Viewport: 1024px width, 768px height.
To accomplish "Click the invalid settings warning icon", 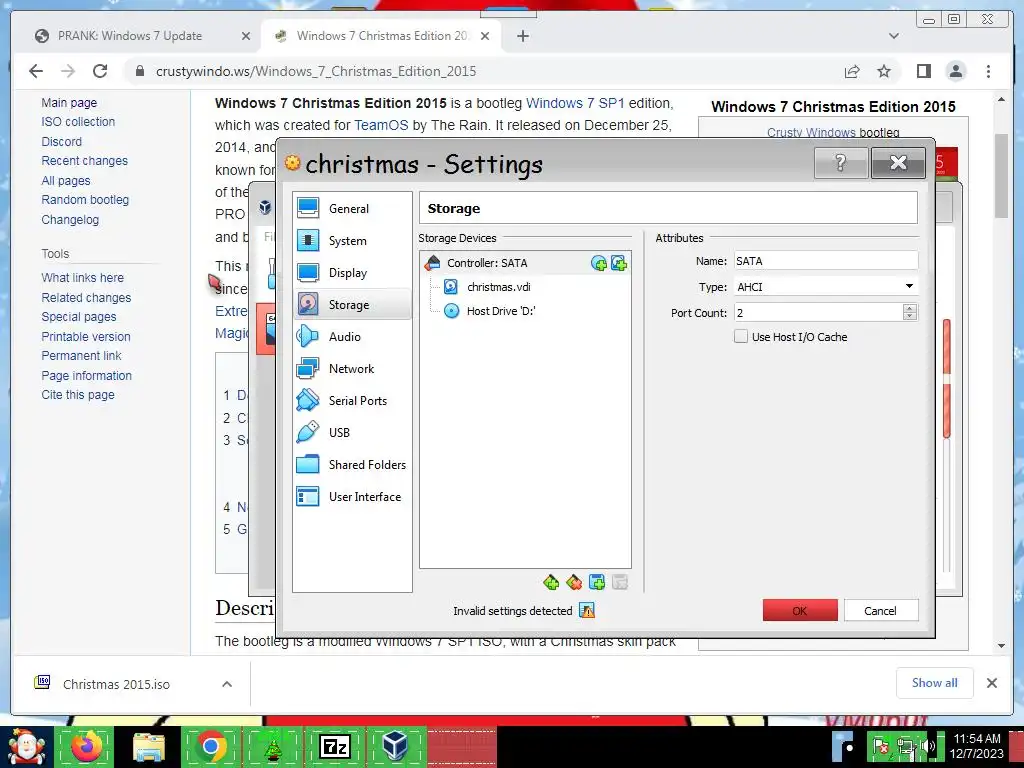I will (587, 611).
